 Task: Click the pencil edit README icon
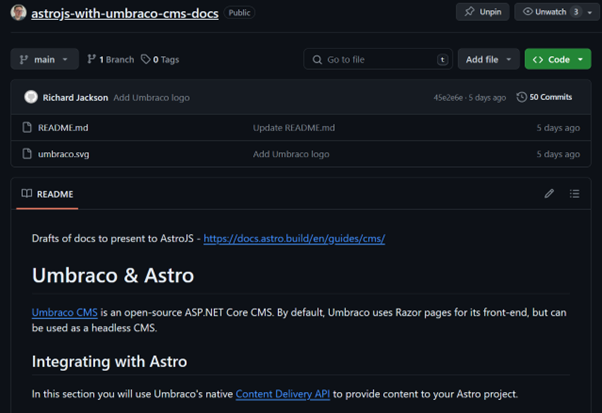click(549, 194)
